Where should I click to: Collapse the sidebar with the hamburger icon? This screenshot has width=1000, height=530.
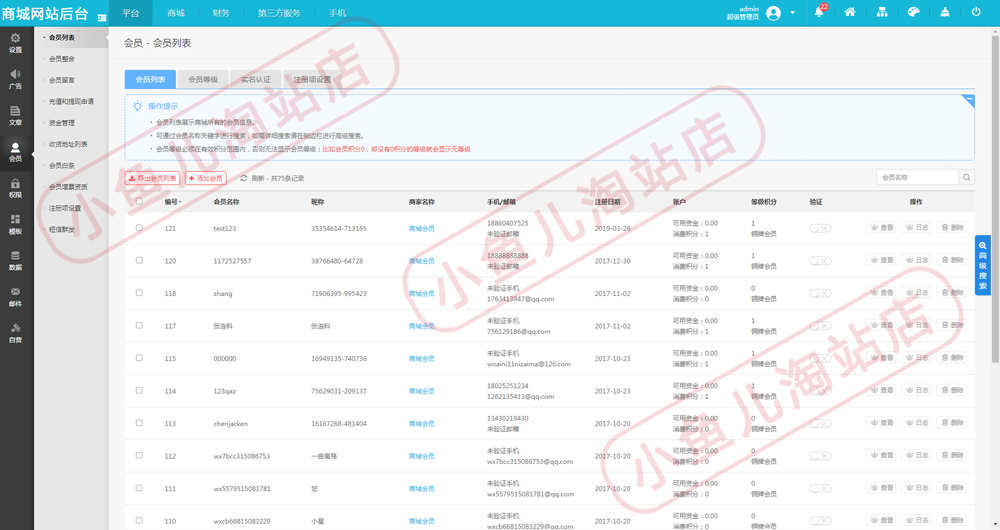coord(102,17)
